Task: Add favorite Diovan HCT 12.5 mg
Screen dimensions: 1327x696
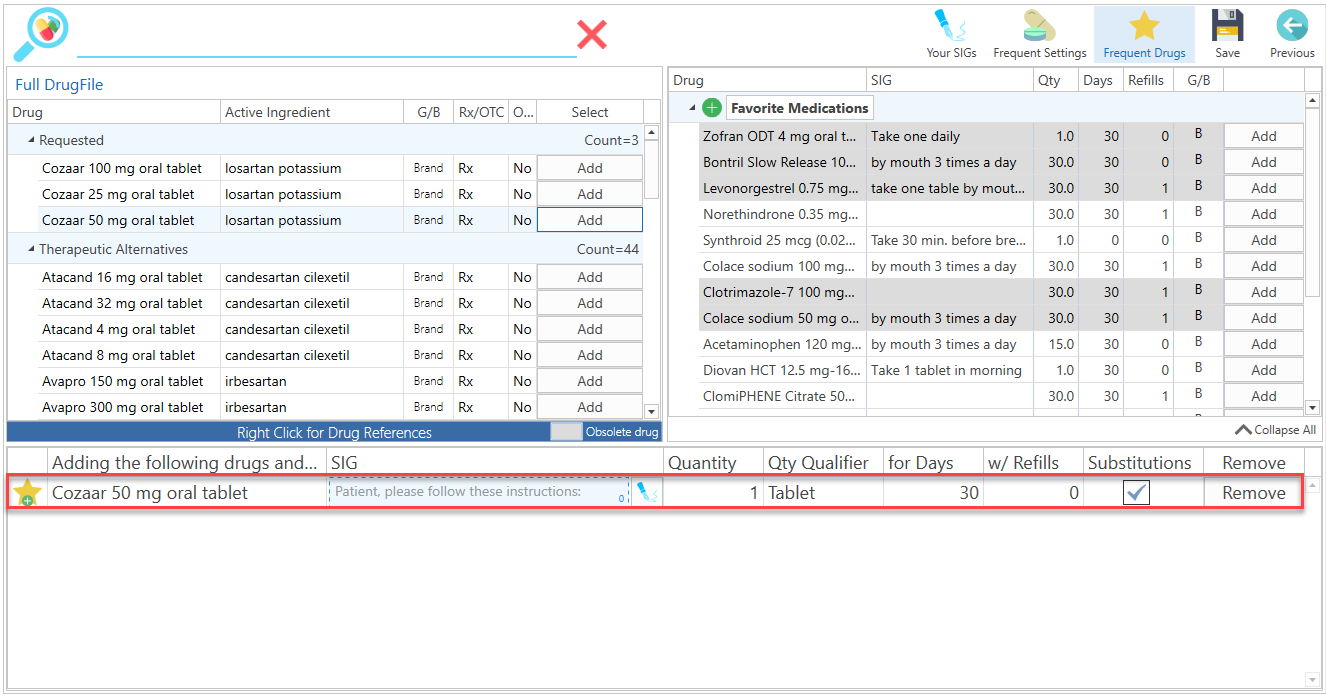Action: point(1264,370)
